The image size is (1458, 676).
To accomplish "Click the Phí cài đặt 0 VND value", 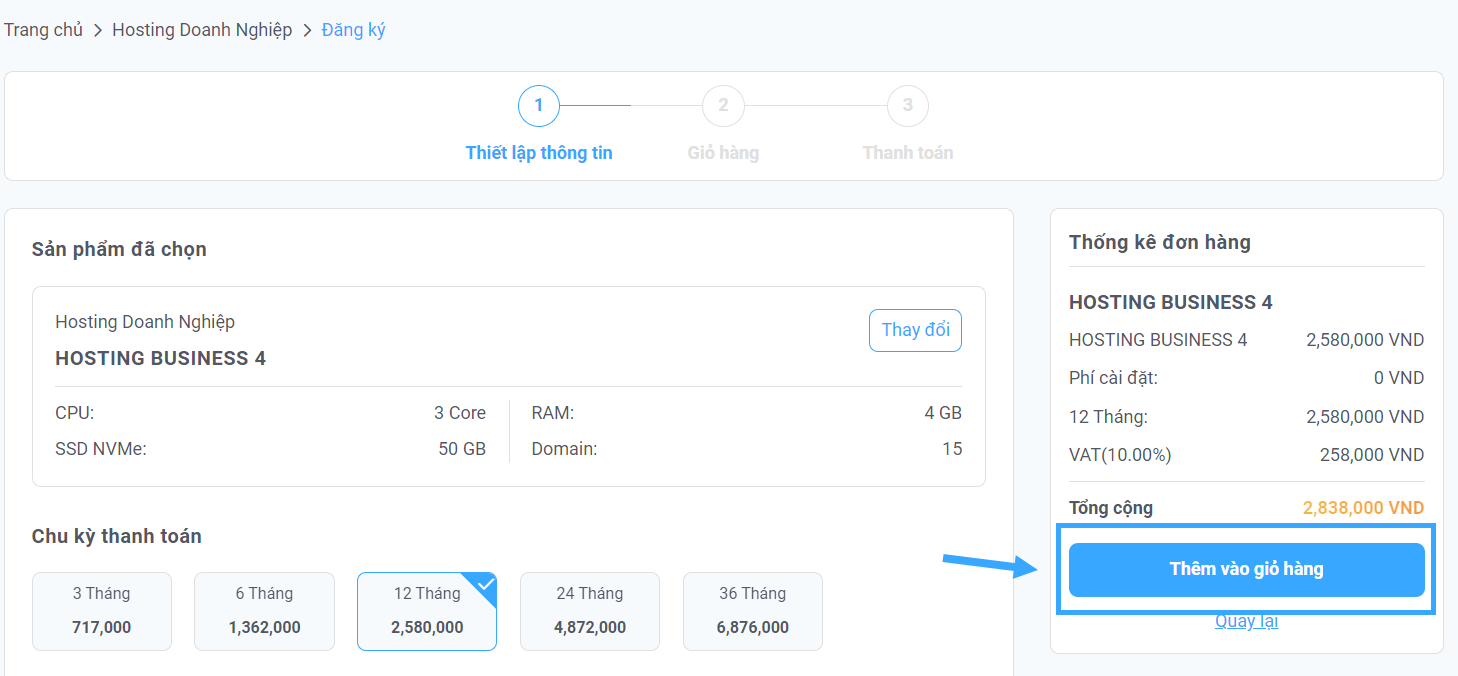I will coord(1399,378).
